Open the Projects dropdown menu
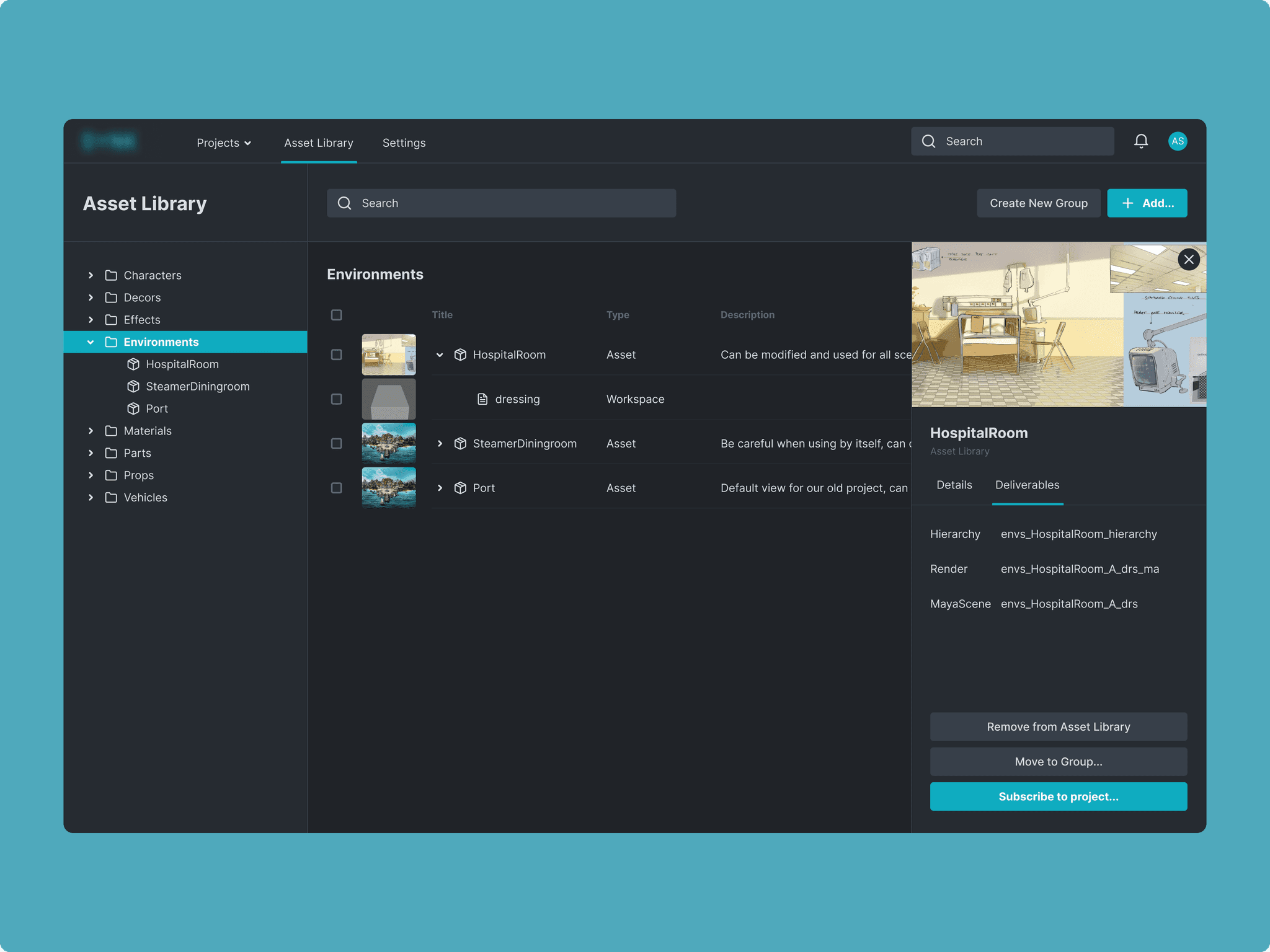The height and width of the screenshot is (952, 1270). pos(224,143)
